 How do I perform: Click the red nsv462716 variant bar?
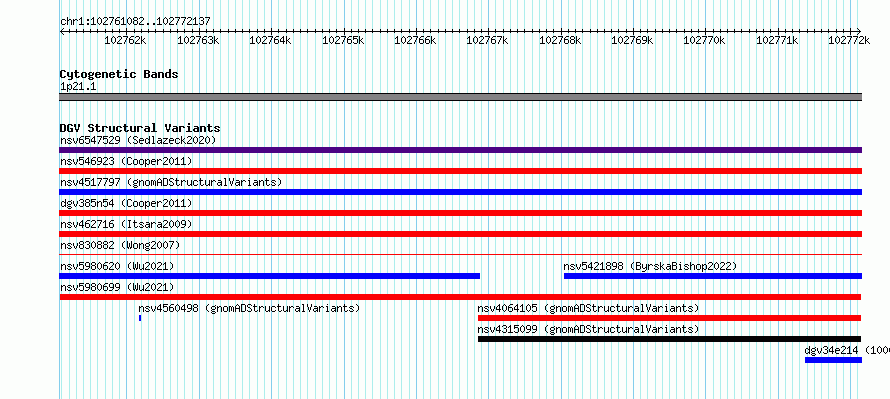[460, 234]
